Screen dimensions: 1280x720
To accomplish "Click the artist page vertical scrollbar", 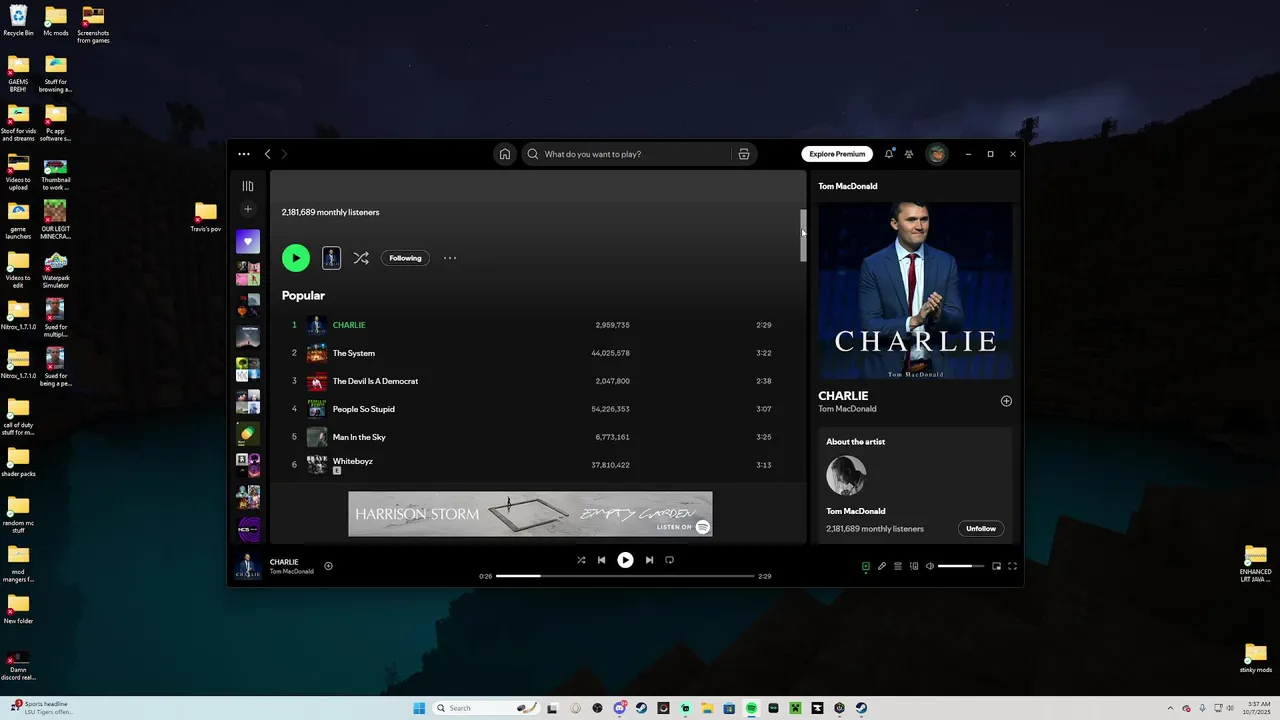I will 802,236.
